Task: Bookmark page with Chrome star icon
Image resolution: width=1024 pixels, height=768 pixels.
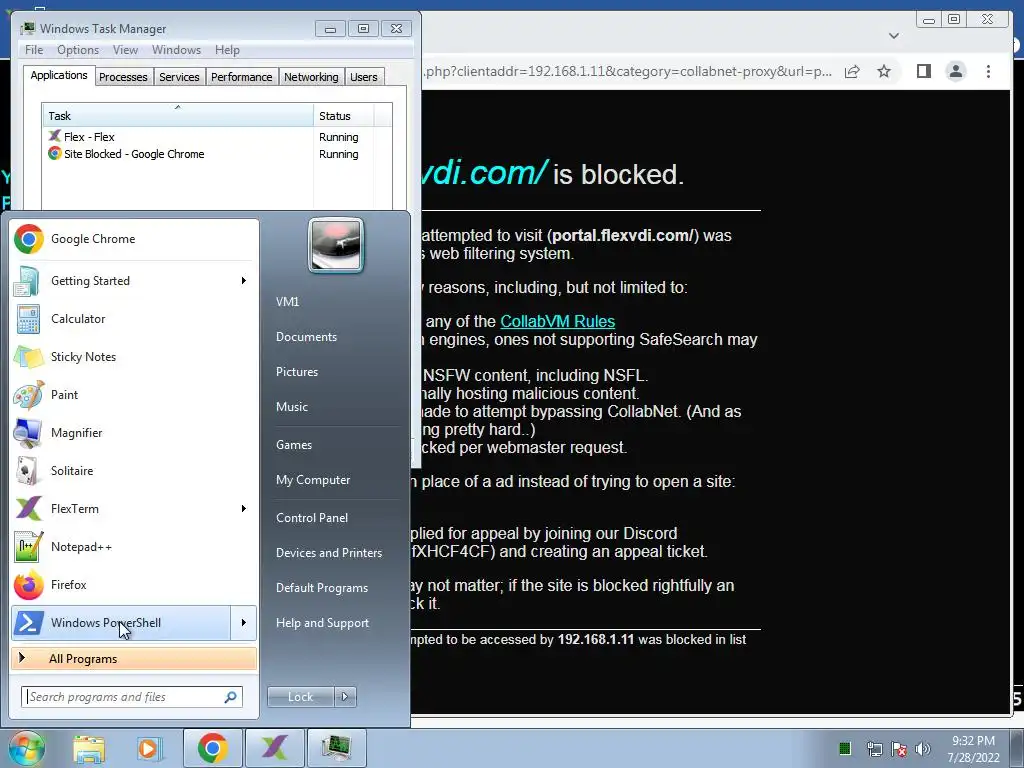Action: [x=884, y=71]
